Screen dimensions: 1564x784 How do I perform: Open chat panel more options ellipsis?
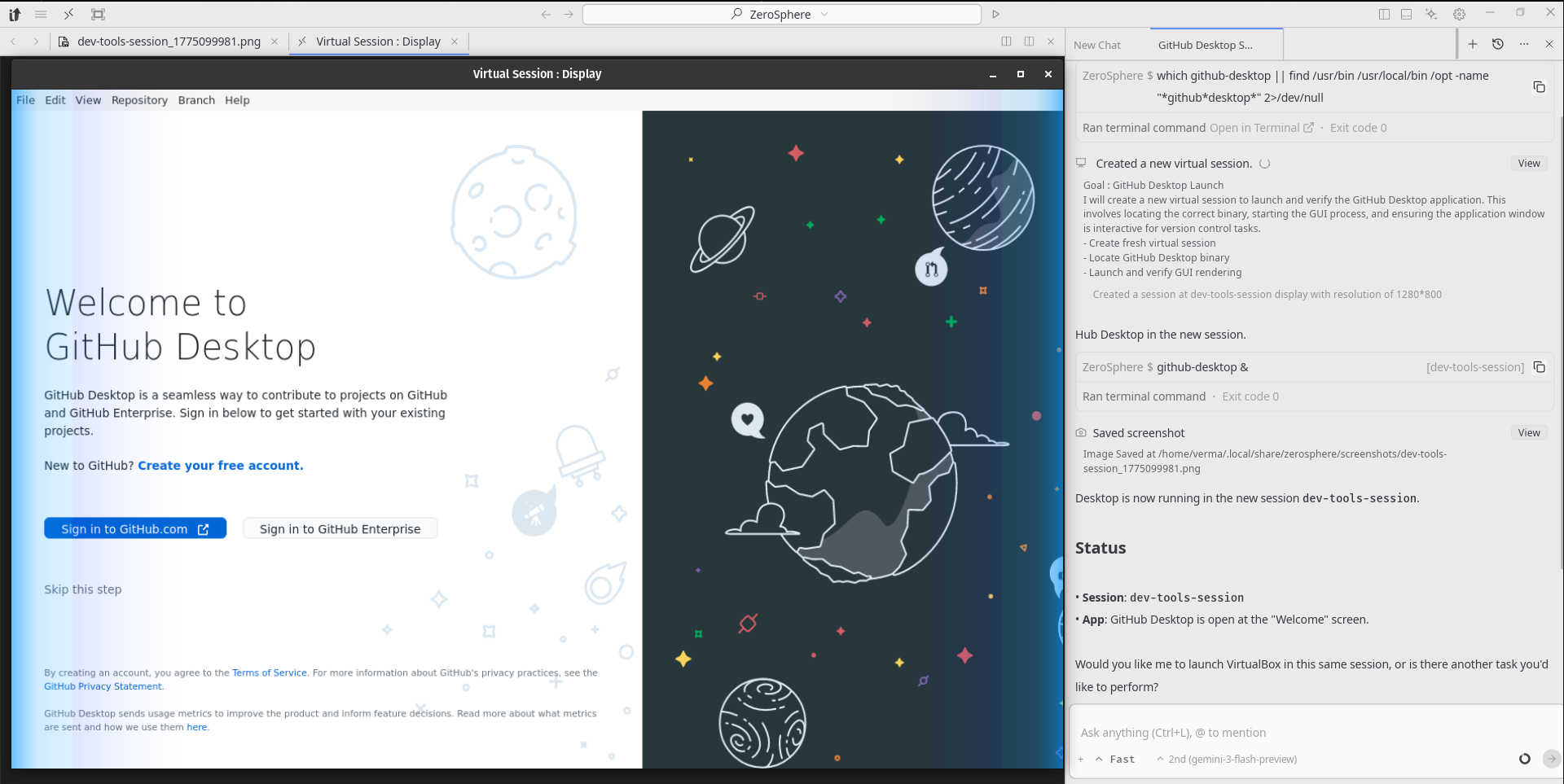coord(1524,44)
